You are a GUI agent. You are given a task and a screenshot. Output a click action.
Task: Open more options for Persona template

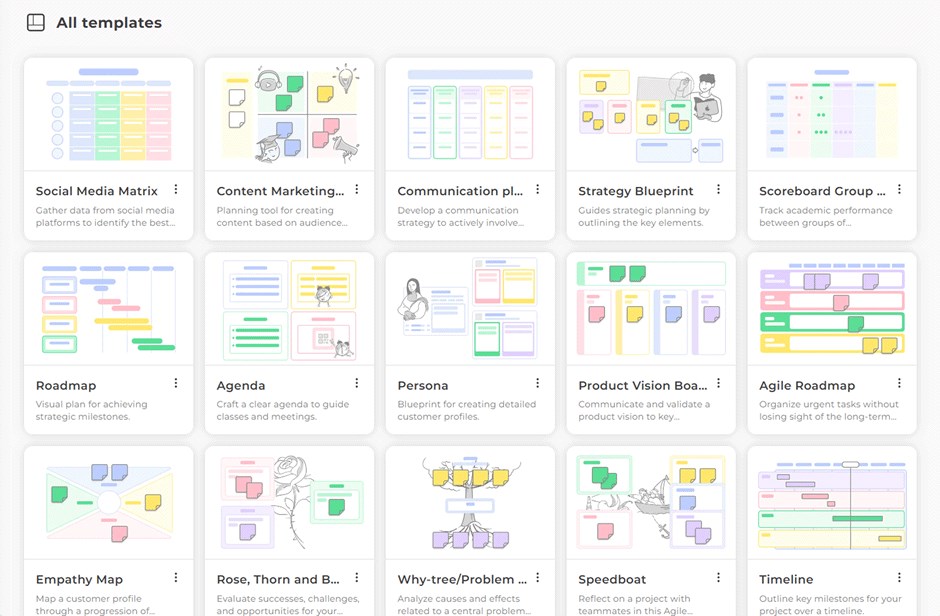(x=538, y=383)
